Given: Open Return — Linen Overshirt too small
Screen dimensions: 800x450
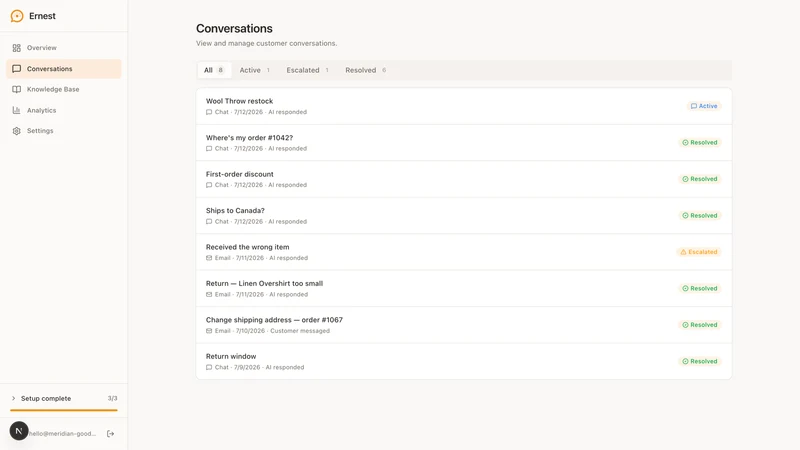Looking at the screenshot, I should [464, 289].
